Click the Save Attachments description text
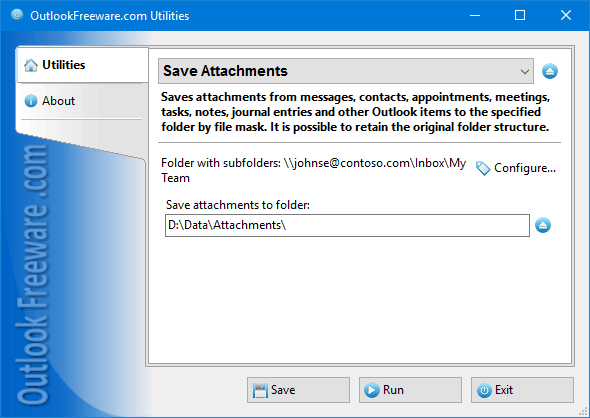Viewport: 590px width, 418px height. pos(356,112)
